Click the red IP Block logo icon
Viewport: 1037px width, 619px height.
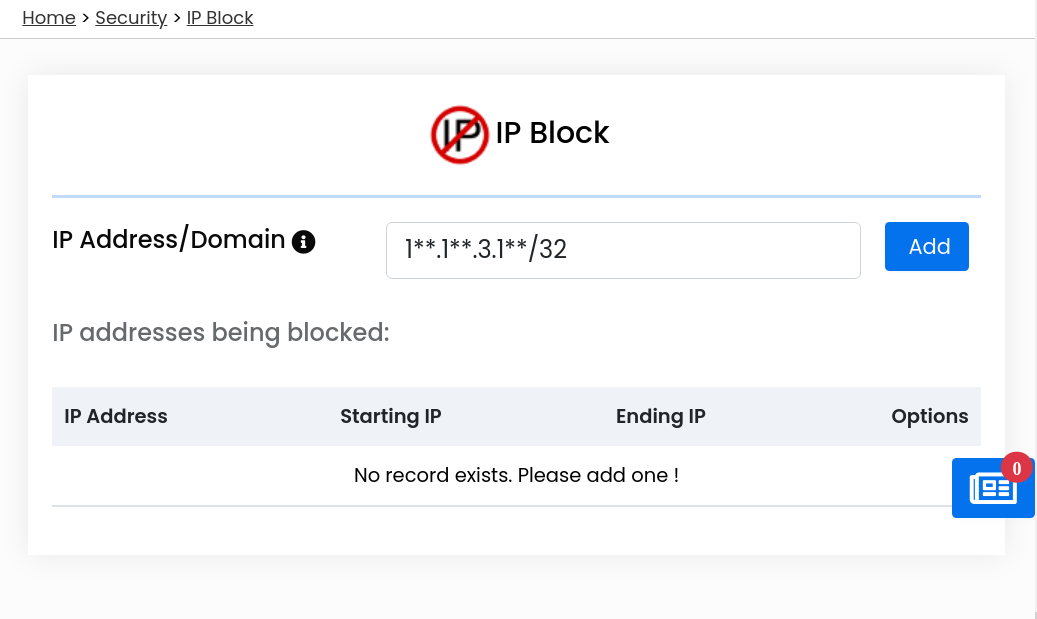click(460, 135)
